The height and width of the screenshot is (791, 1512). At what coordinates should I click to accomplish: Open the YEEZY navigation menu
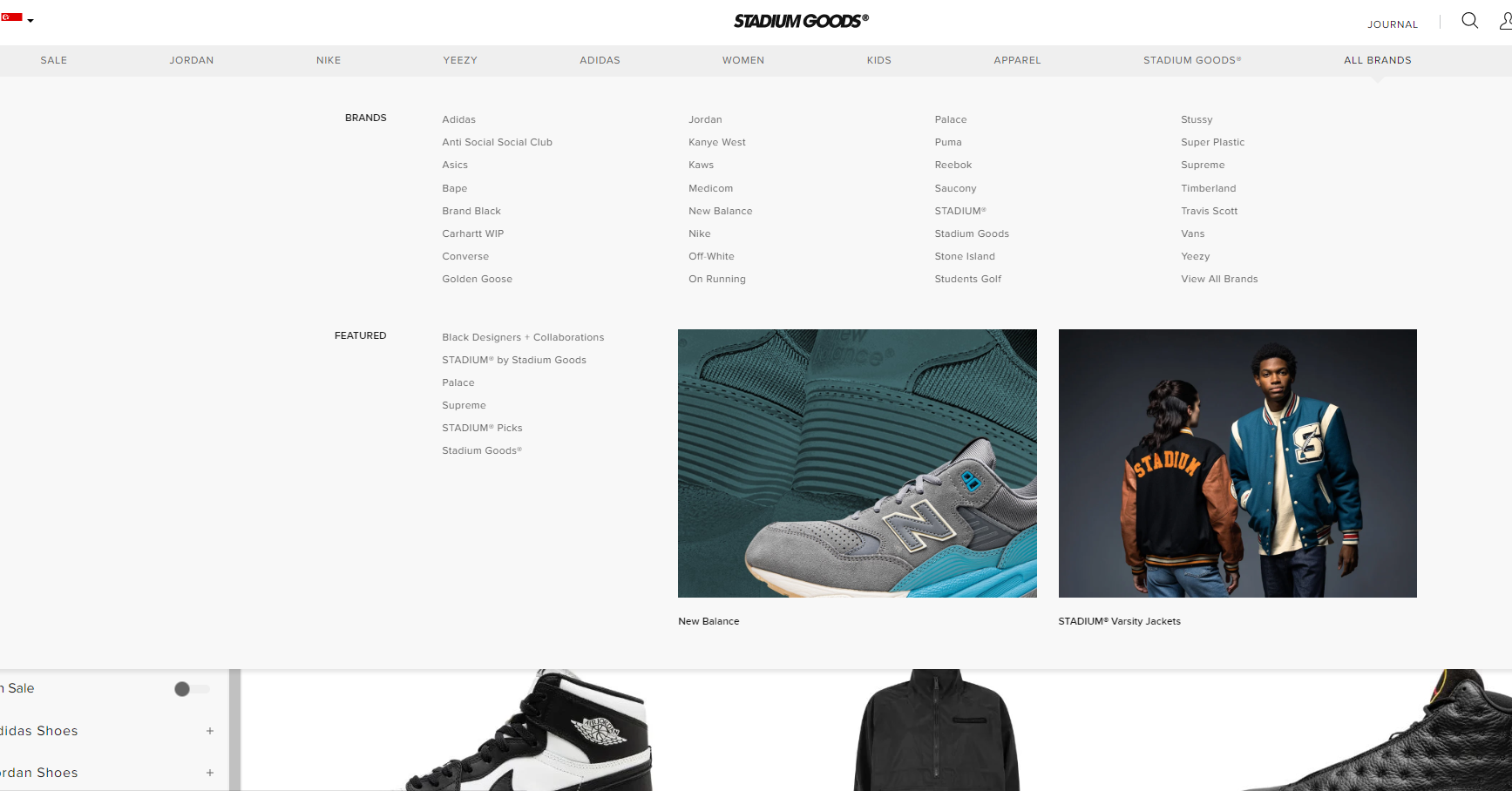click(x=460, y=60)
